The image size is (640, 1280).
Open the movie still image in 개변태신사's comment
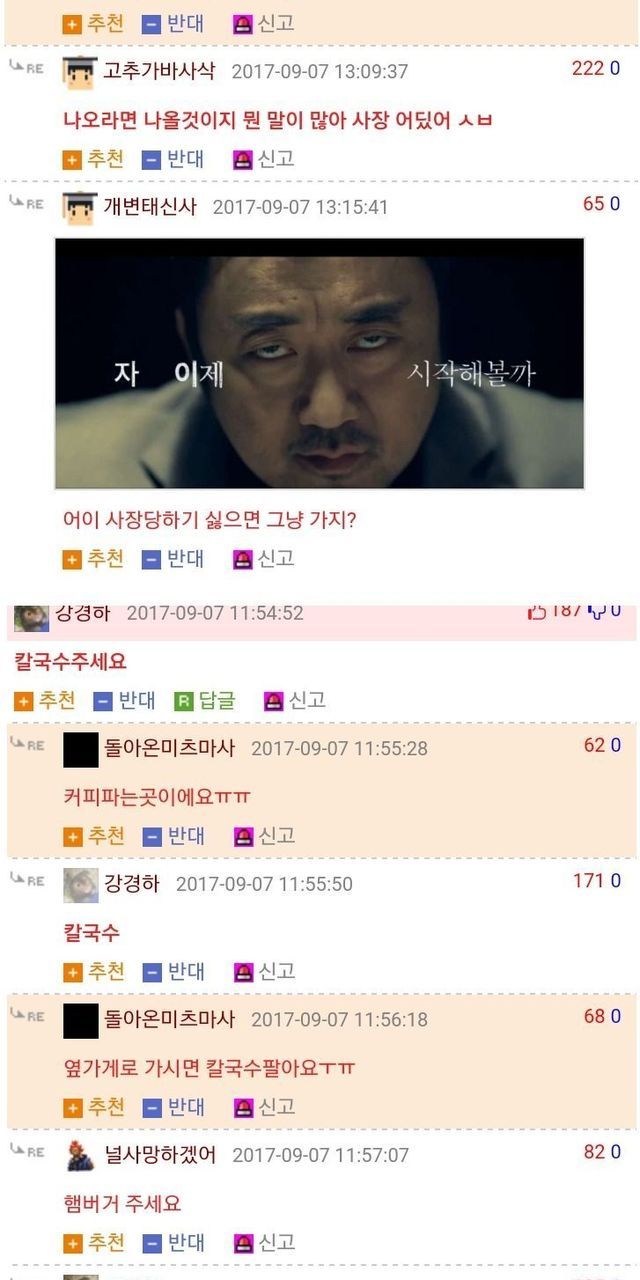[x=319, y=363]
